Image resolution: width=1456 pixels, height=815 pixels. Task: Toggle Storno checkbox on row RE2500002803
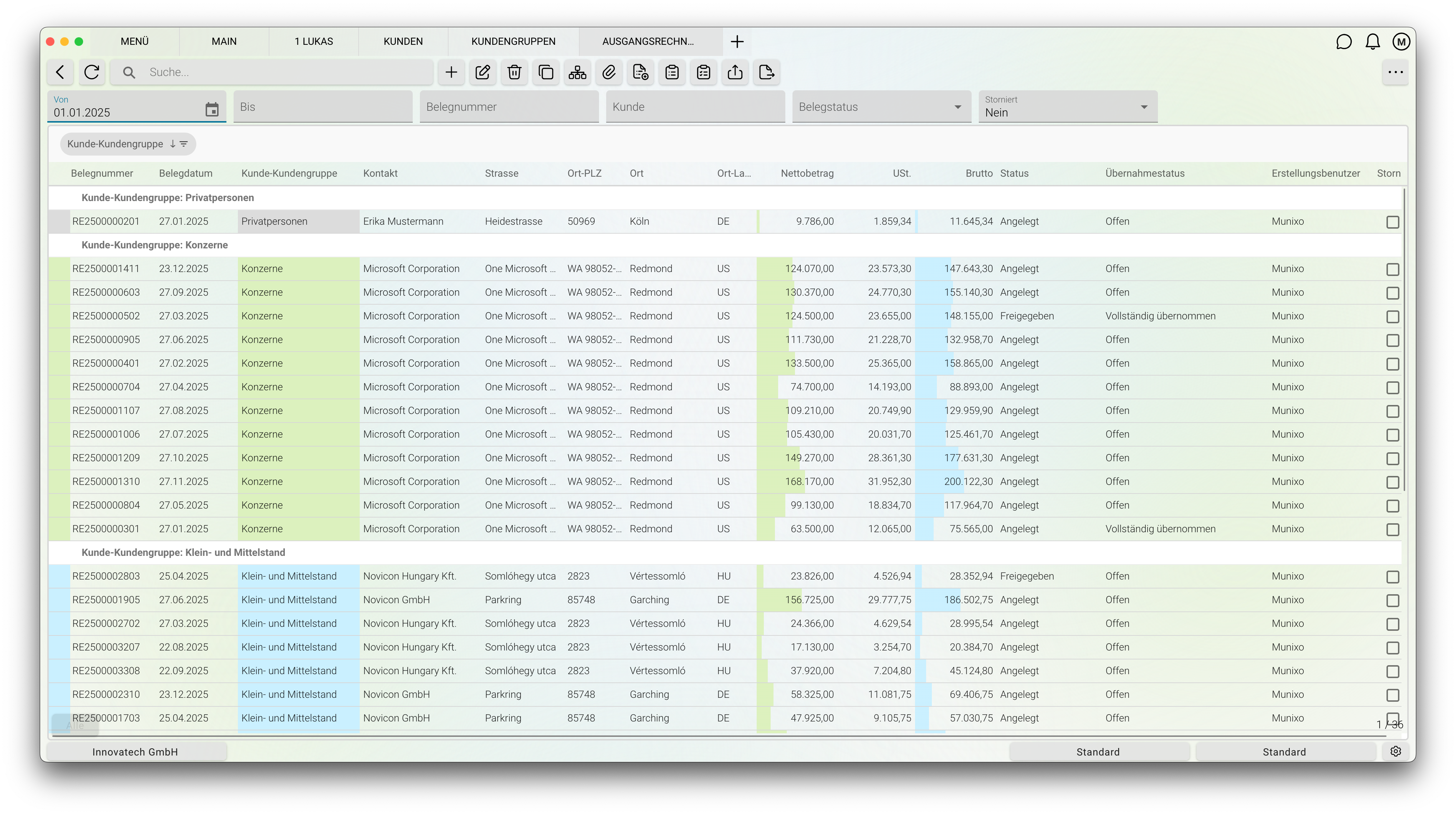tap(1392, 577)
